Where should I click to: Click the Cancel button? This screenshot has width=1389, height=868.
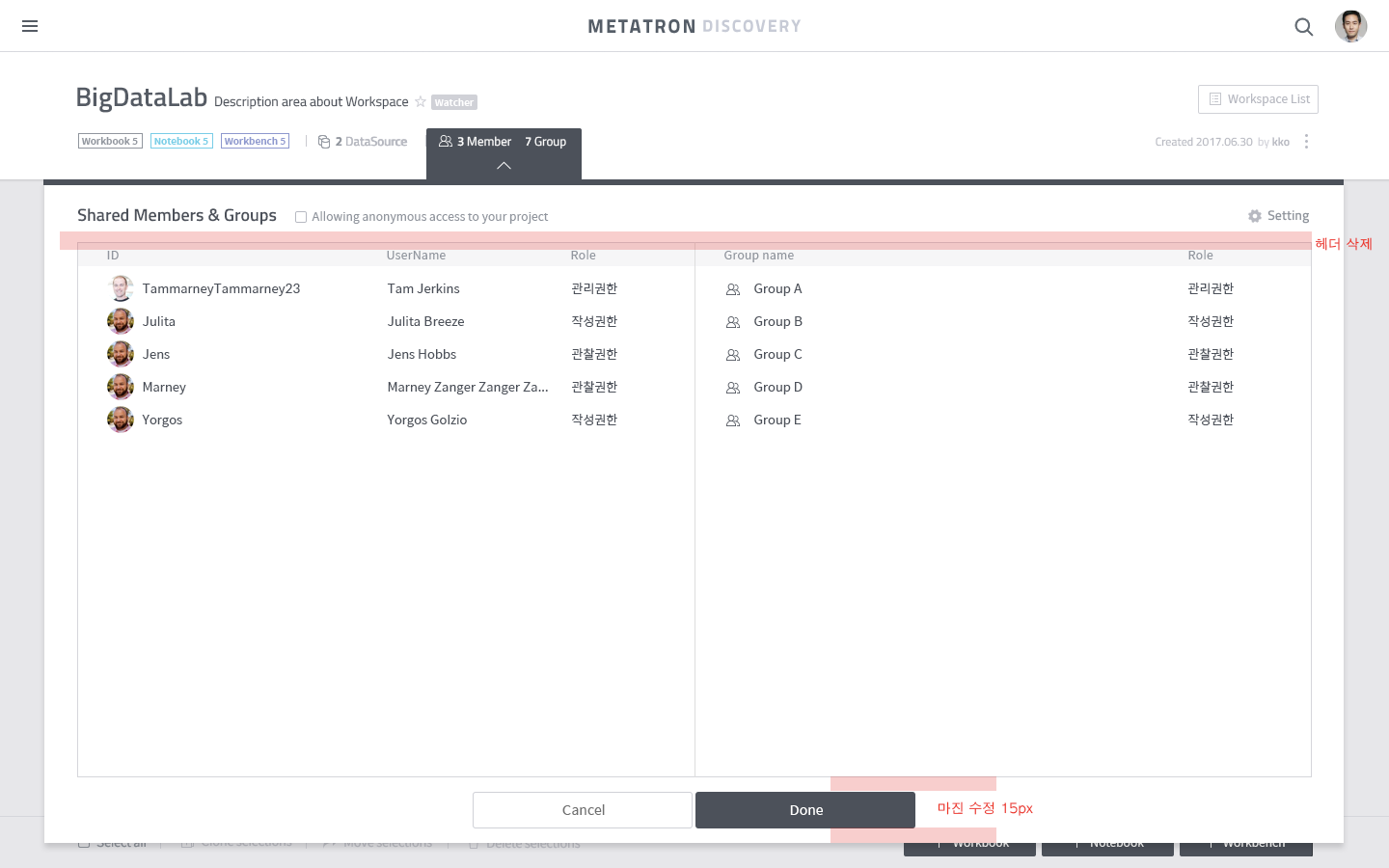click(583, 810)
